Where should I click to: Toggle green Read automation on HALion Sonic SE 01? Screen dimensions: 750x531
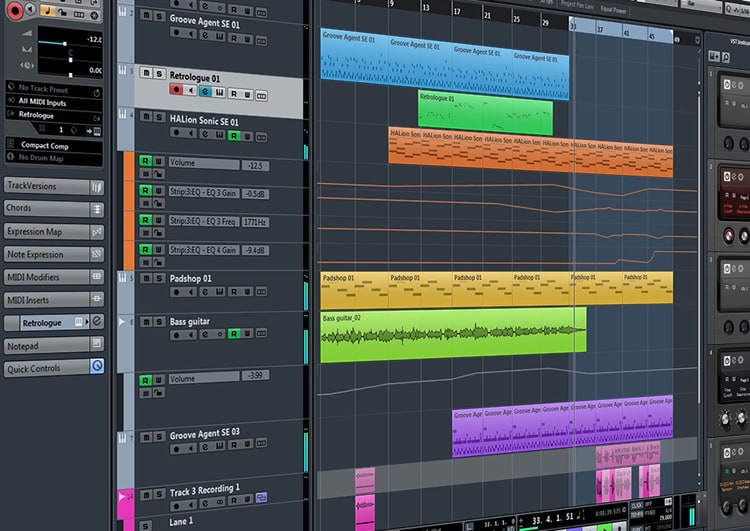click(x=233, y=136)
